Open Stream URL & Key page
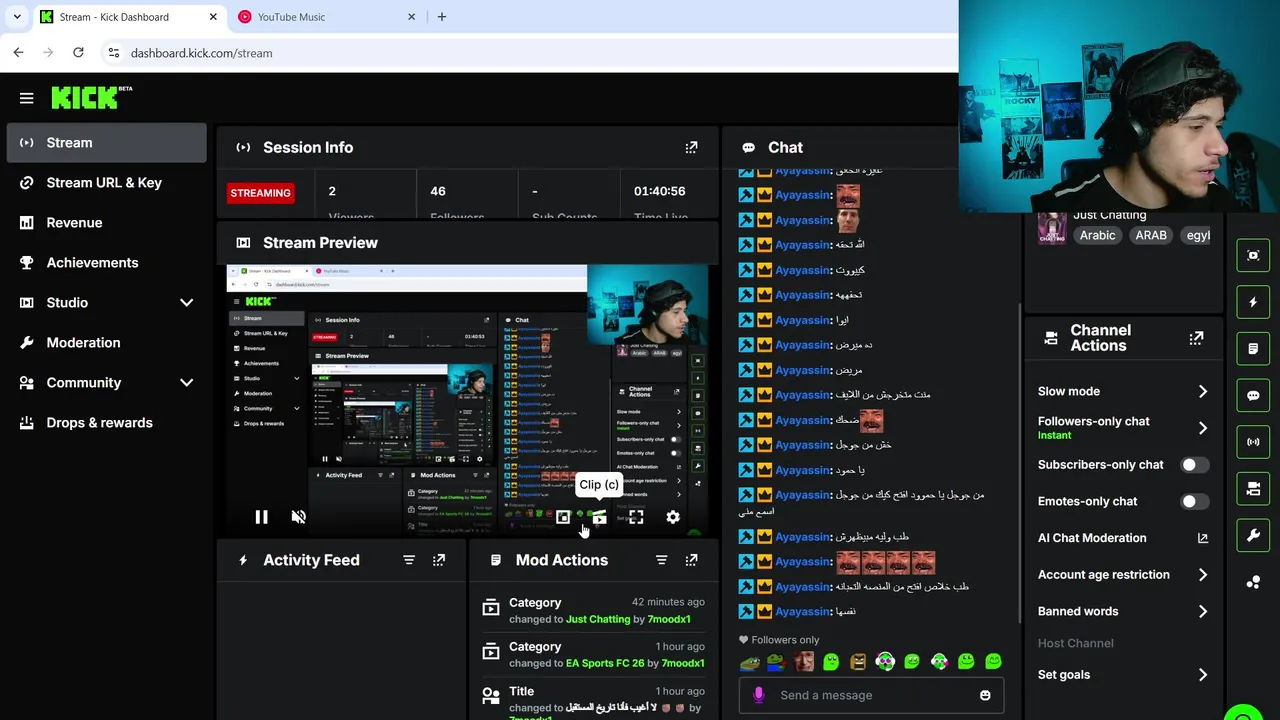Image resolution: width=1280 pixels, height=720 pixels. tap(107, 182)
